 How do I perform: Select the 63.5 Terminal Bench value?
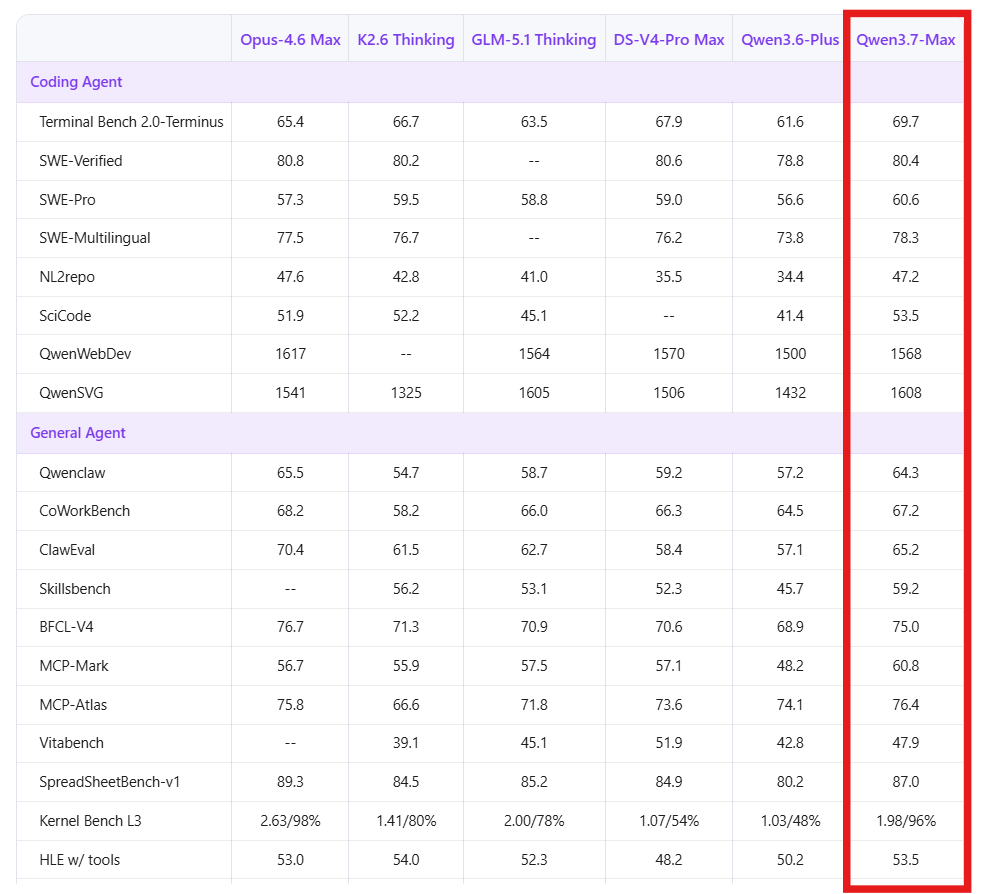pos(534,122)
